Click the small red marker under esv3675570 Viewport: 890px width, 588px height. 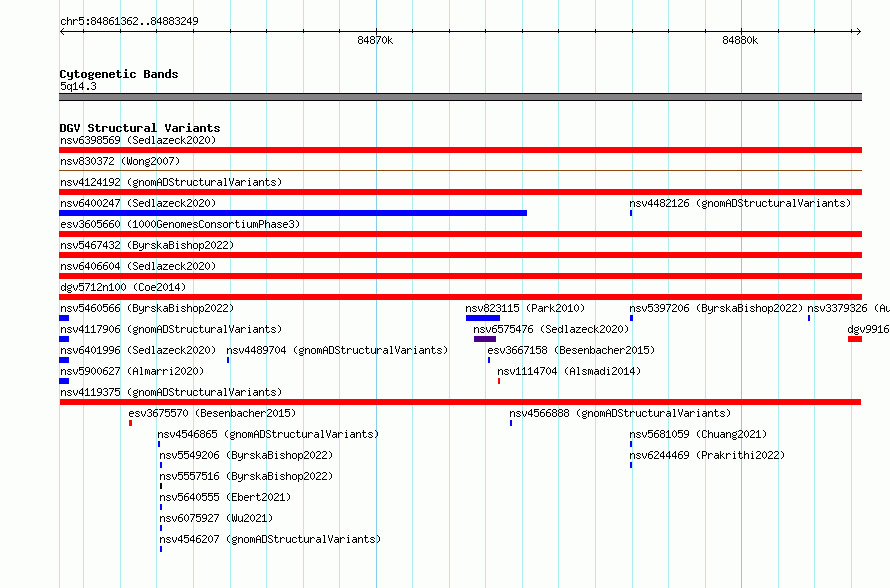tap(131, 423)
